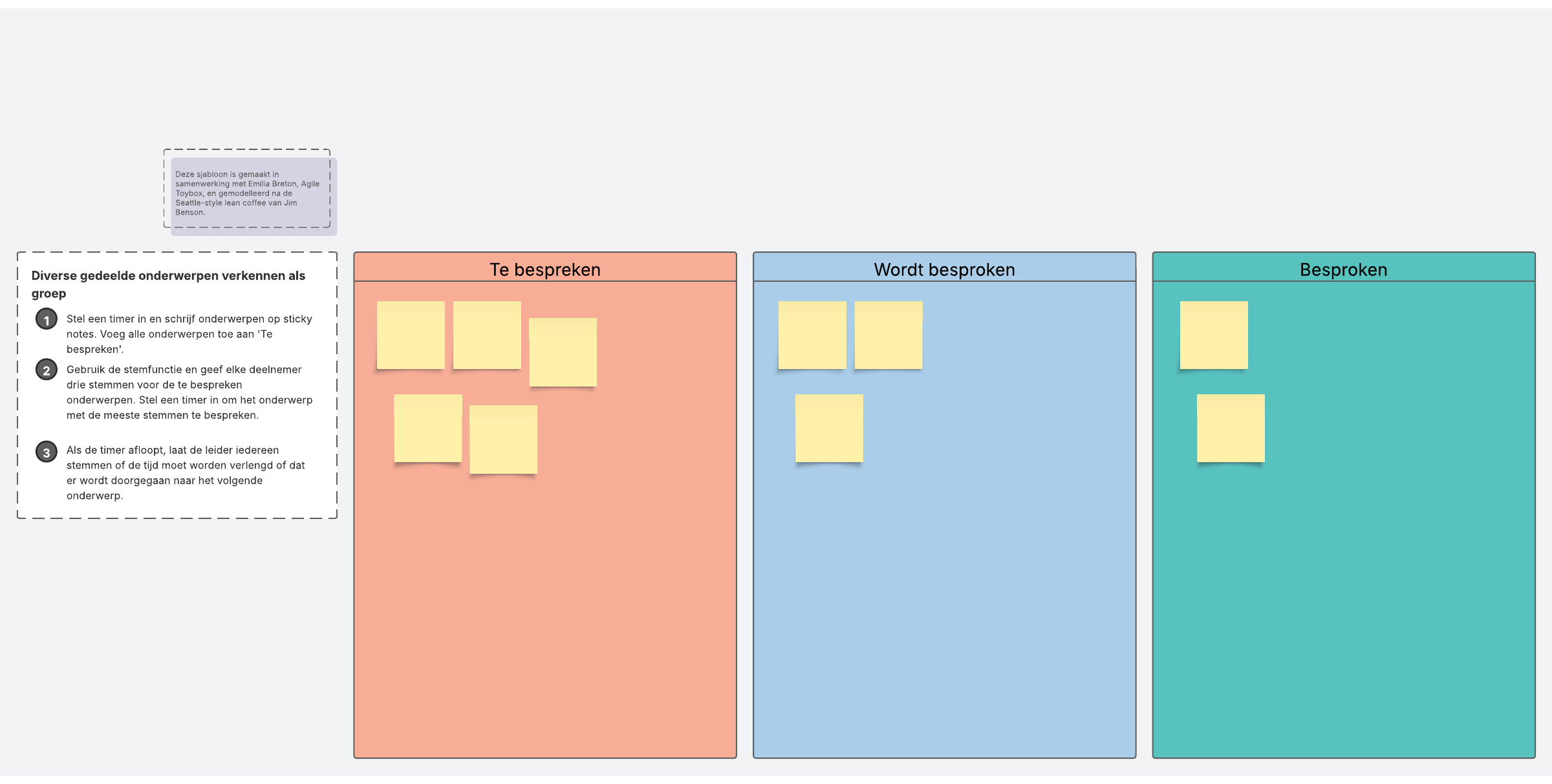Click the 'Als de timer afloopt' instruction text
Image resolution: width=1552 pixels, height=784 pixels.
pyautogui.click(x=186, y=472)
